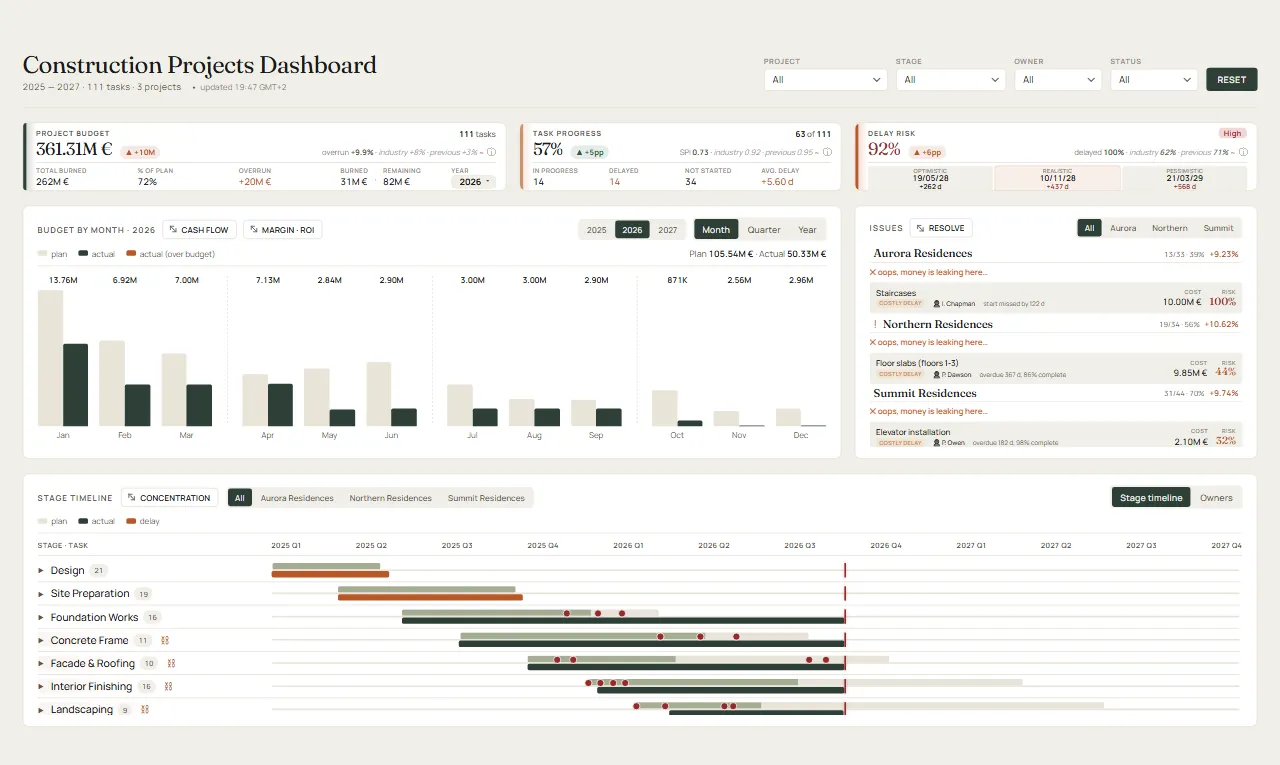This screenshot has height=765, width=1280.
Task: Select the Realistic delay scenario card
Action: point(1057,178)
